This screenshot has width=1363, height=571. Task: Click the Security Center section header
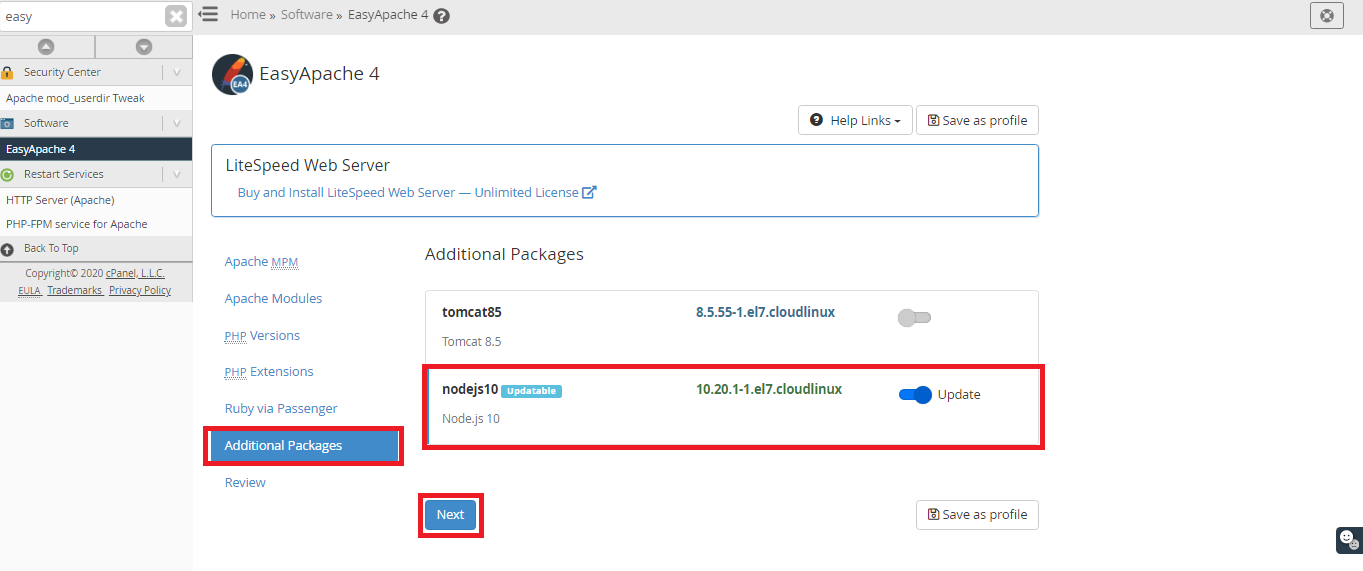[96, 72]
